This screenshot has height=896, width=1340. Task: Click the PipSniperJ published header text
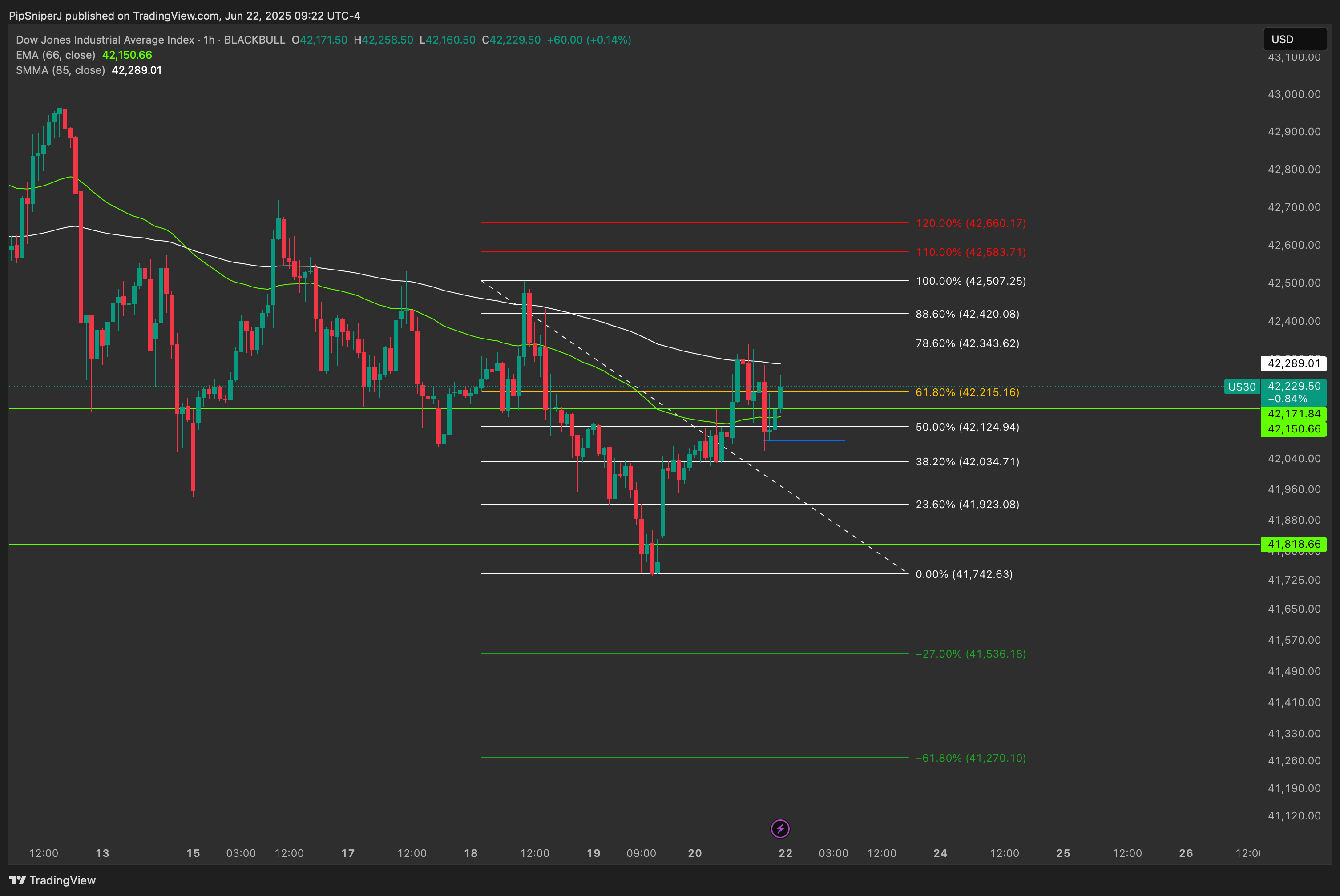click(x=185, y=16)
